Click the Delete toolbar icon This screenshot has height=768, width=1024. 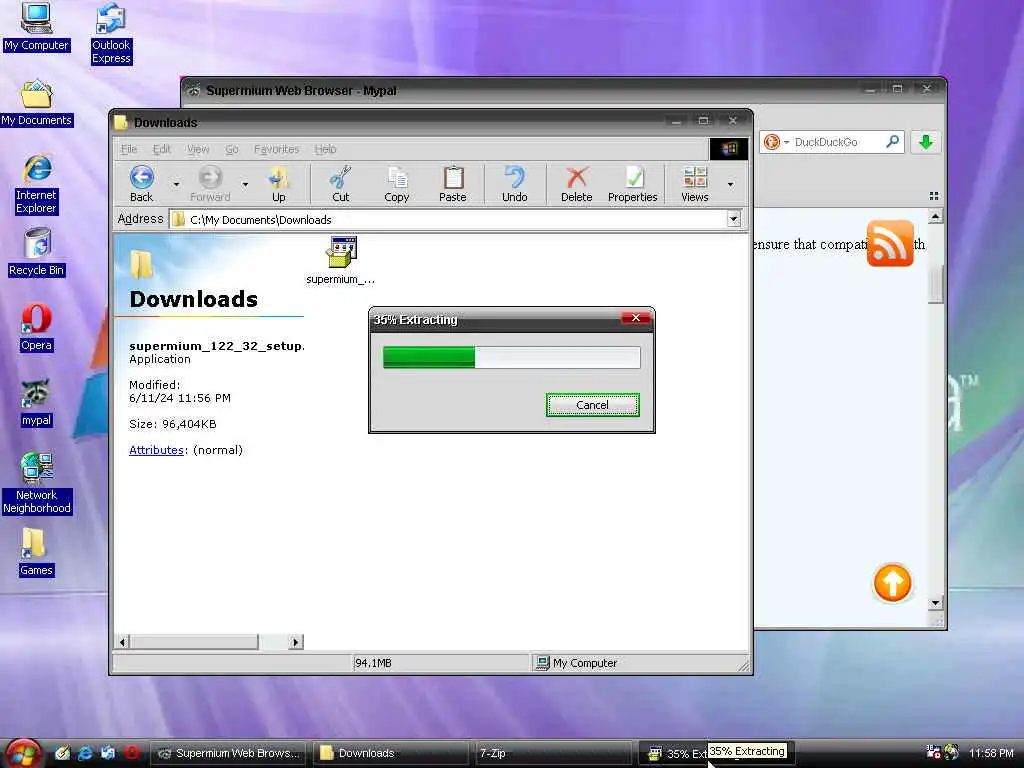click(x=577, y=184)
